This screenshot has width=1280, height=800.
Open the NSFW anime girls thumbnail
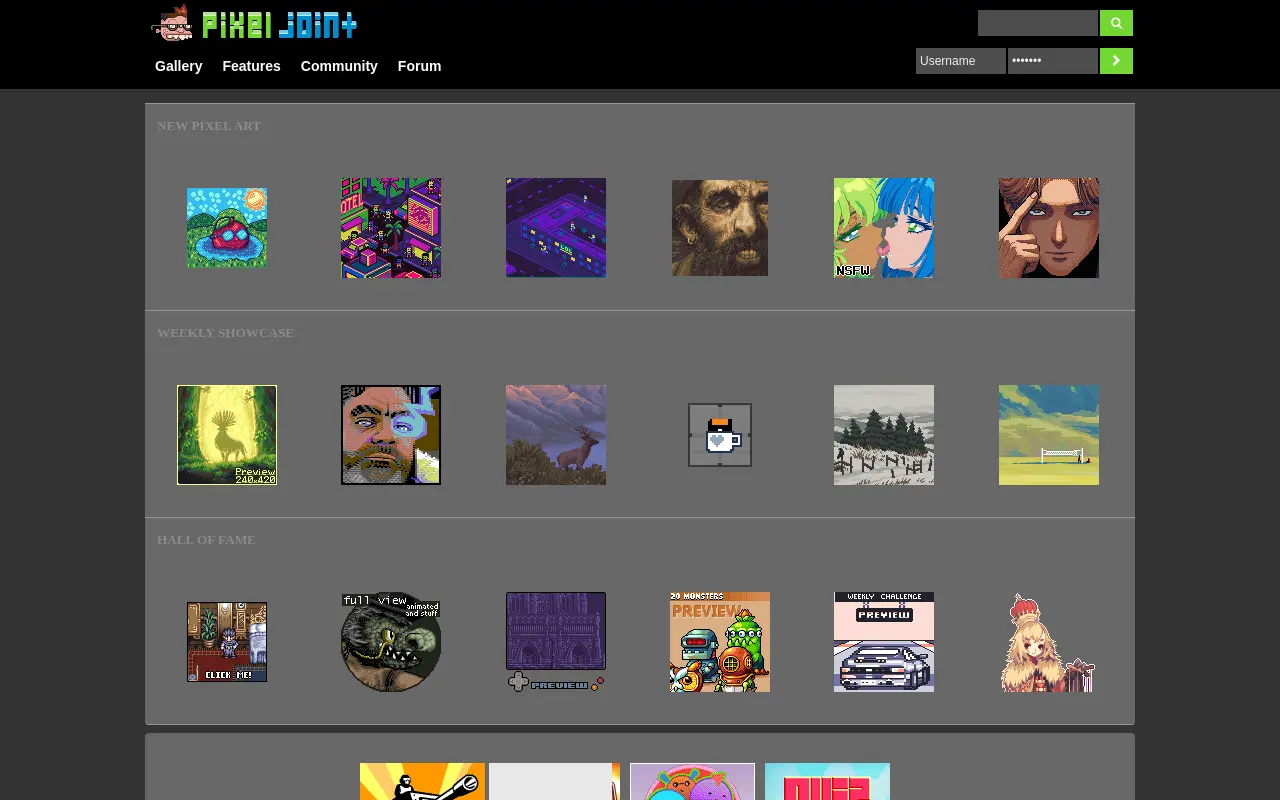884,228
